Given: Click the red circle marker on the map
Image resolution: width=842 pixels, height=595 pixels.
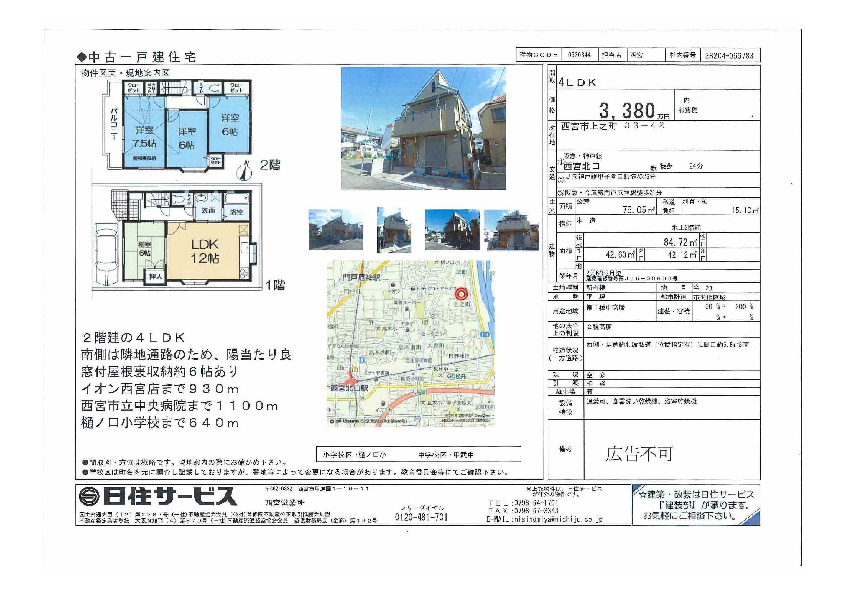Looking at the screenshot, I should pos(461,294).
